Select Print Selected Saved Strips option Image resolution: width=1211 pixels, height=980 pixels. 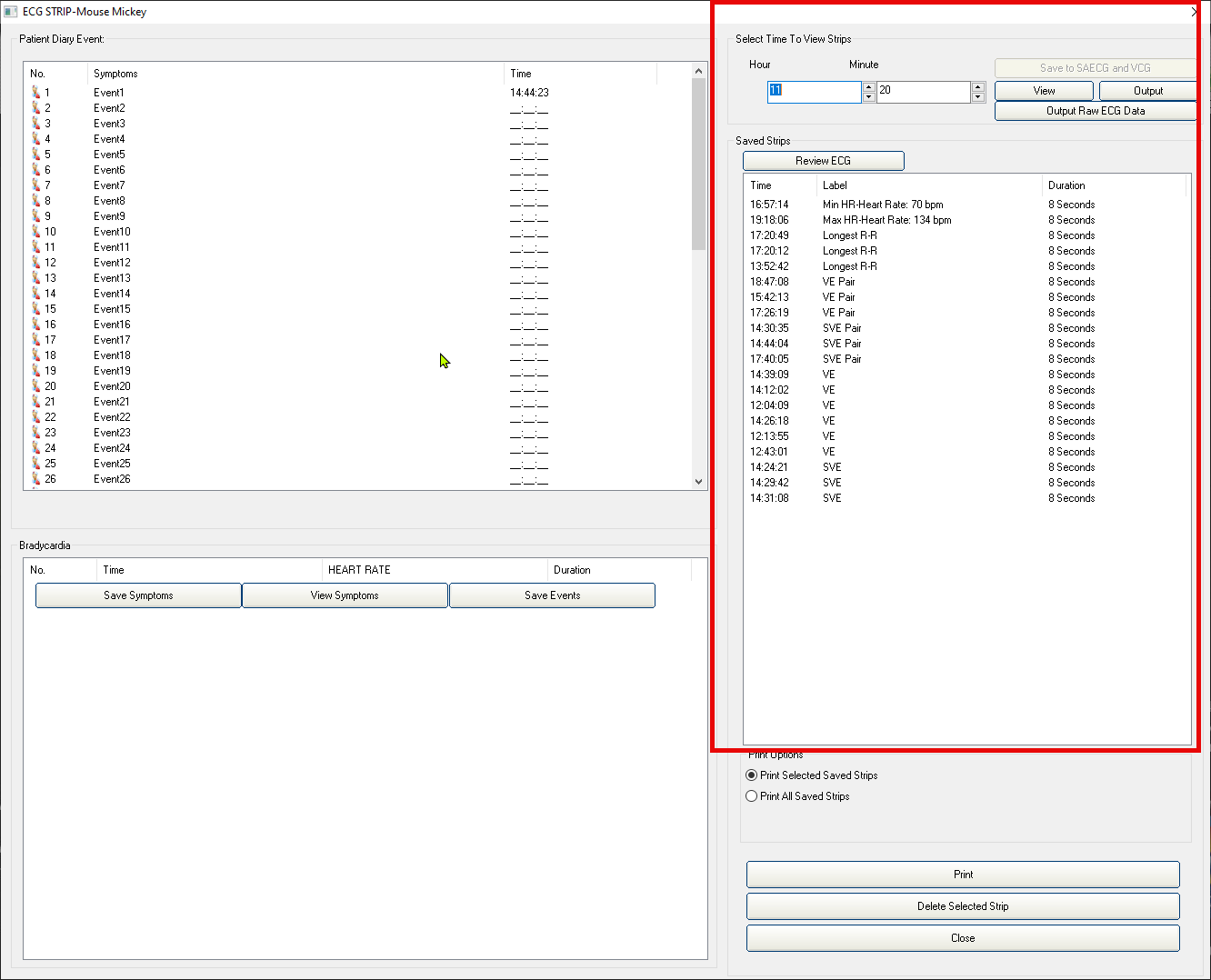click(x=752, y=775)
